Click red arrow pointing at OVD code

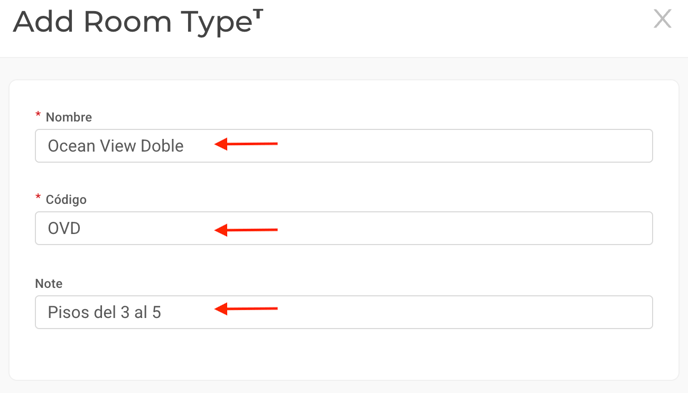[246, 230]
